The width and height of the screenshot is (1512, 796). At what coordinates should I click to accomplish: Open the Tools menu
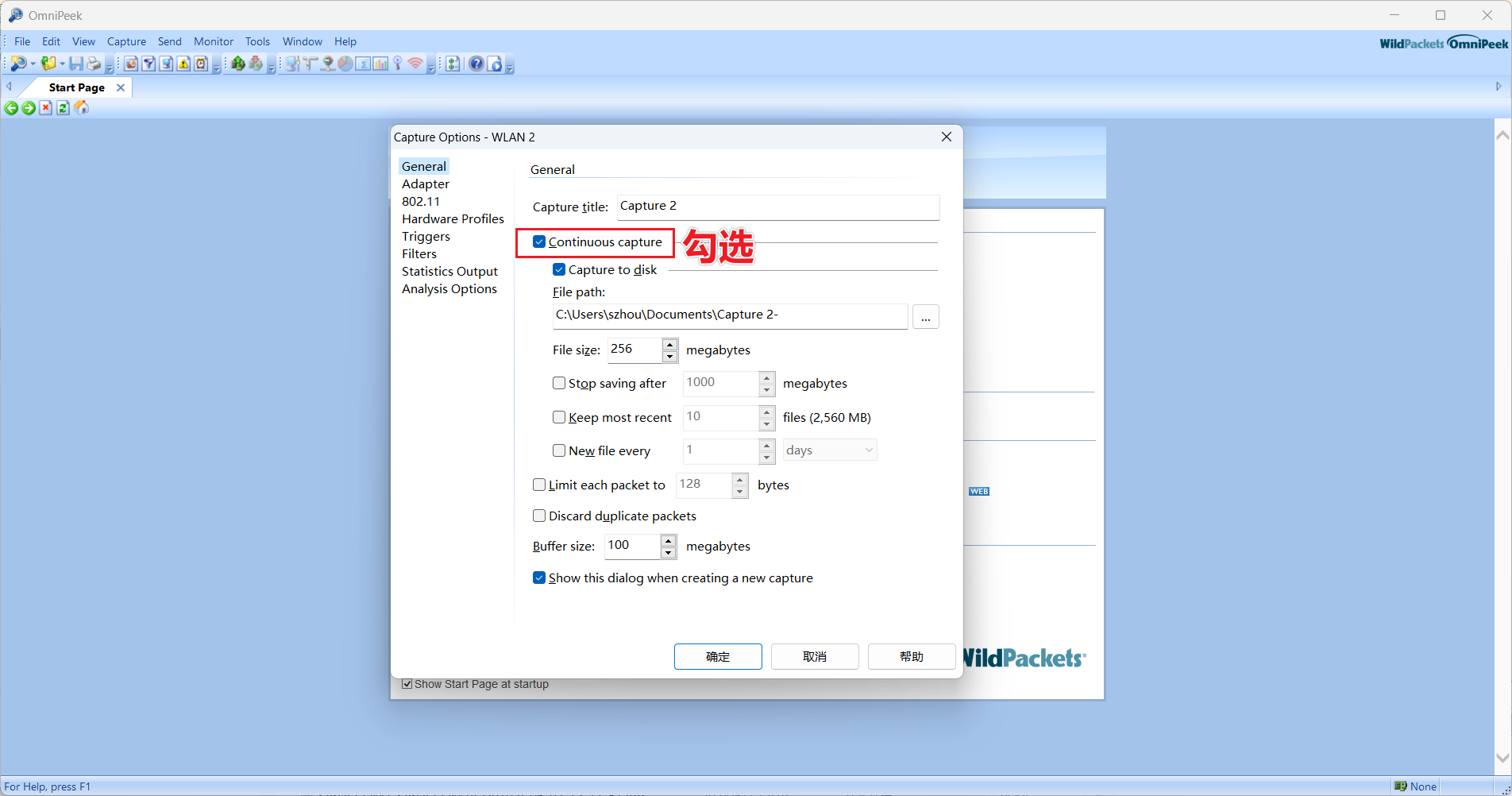tap(257, 41)
